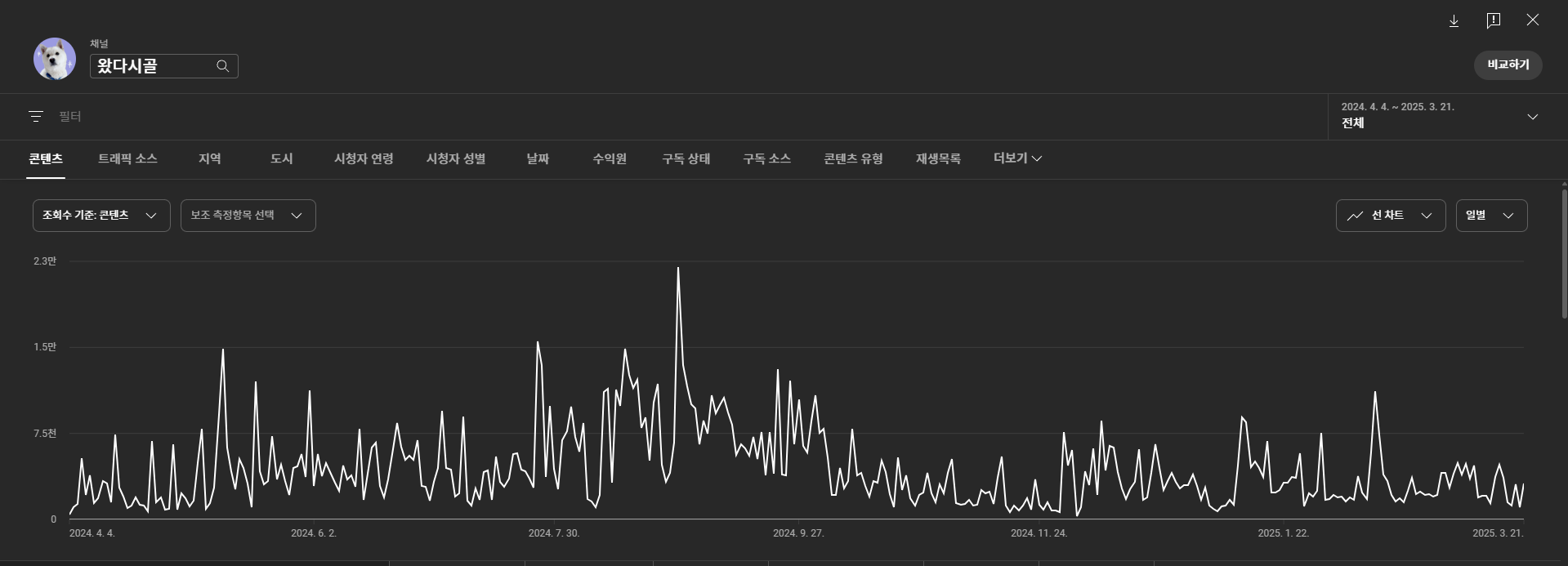Open the 조회수 기준: 콘텐츠 metric dropdown

[101, 216]
